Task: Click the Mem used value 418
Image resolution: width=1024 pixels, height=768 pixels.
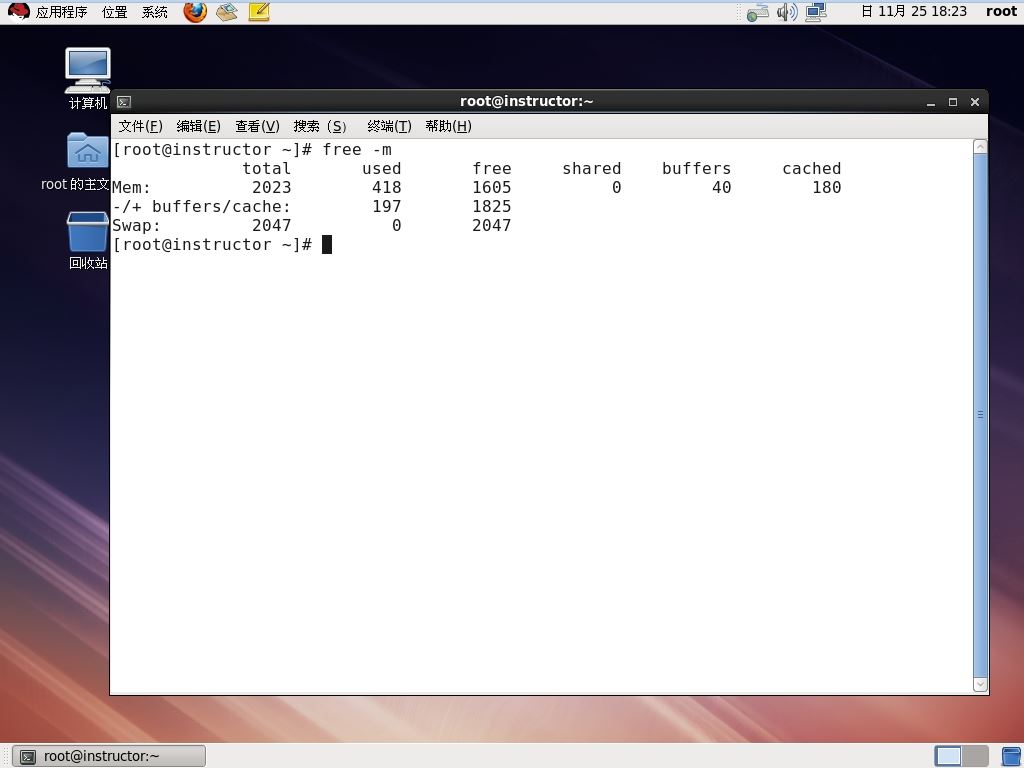Action: coord(387,187)
